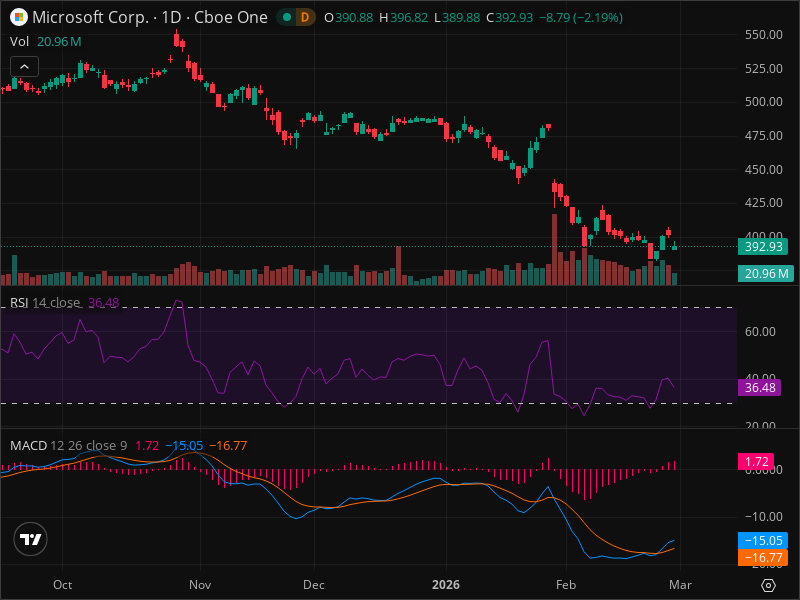800x600 pixels.
Task: Click the Oct label on time axis
Action: click(62, 585)
